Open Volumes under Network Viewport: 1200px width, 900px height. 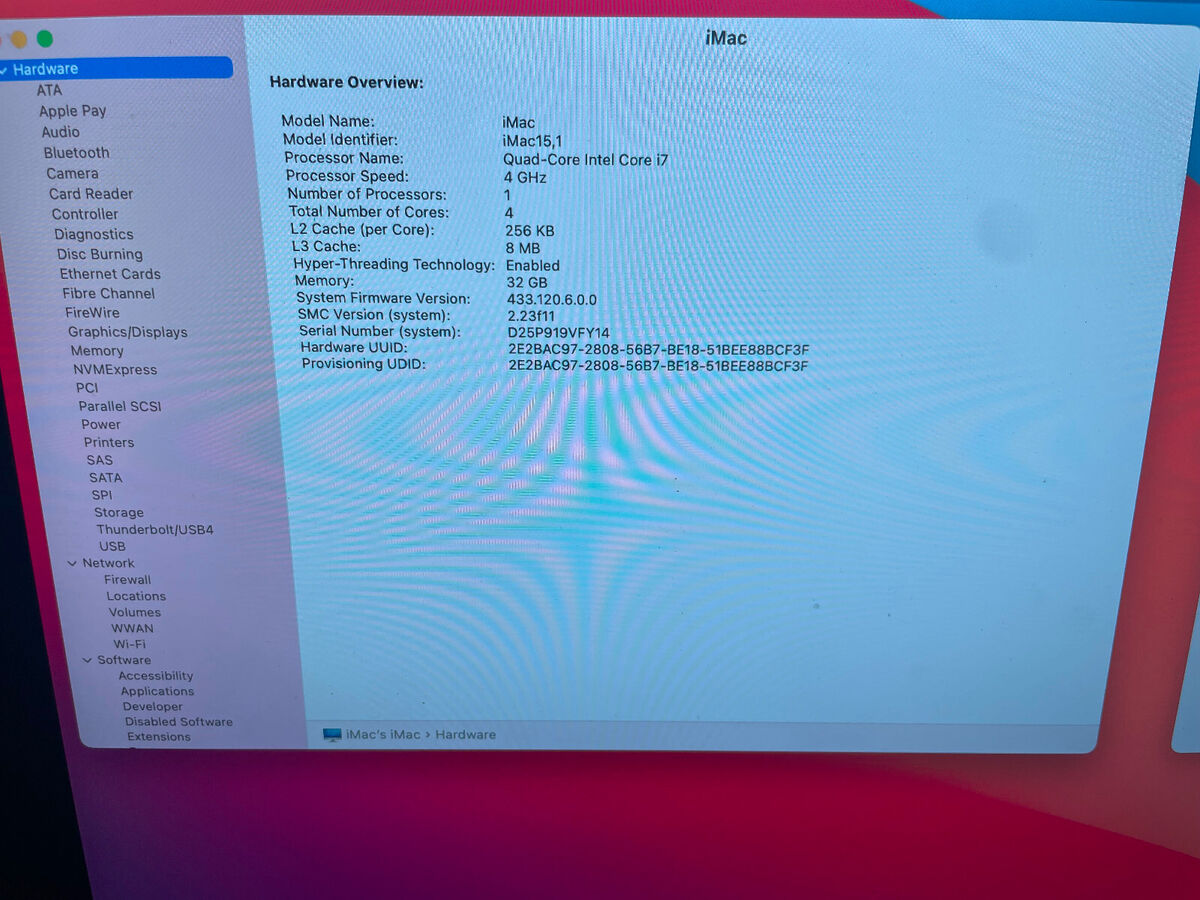point(135,612)
